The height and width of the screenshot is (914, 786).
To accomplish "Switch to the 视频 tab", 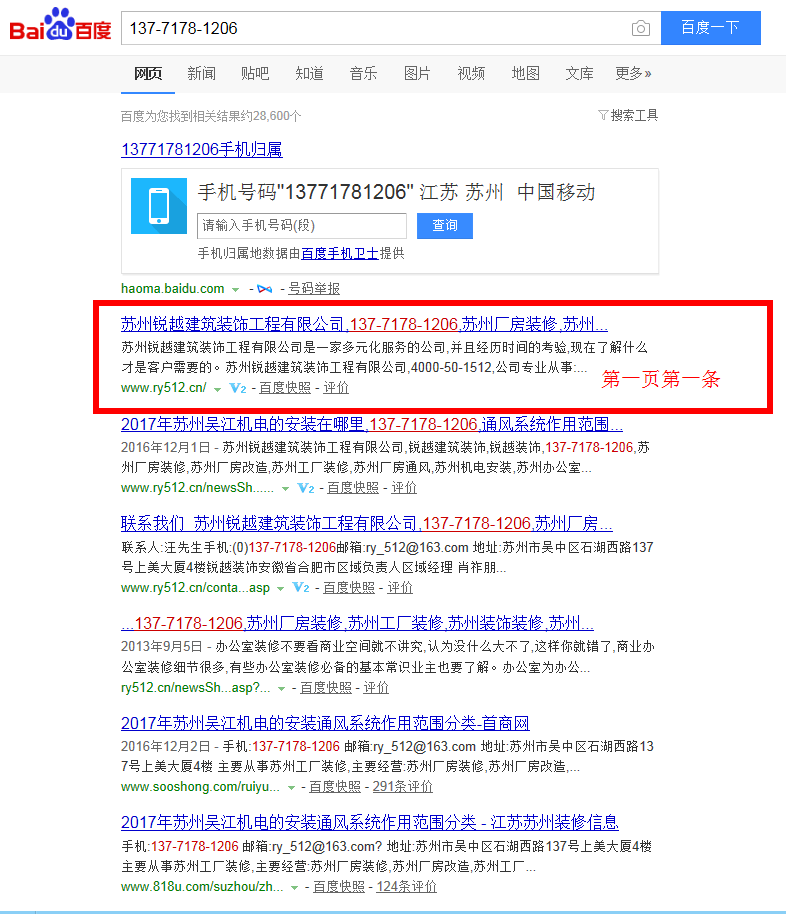I will (x=471, y=73).
